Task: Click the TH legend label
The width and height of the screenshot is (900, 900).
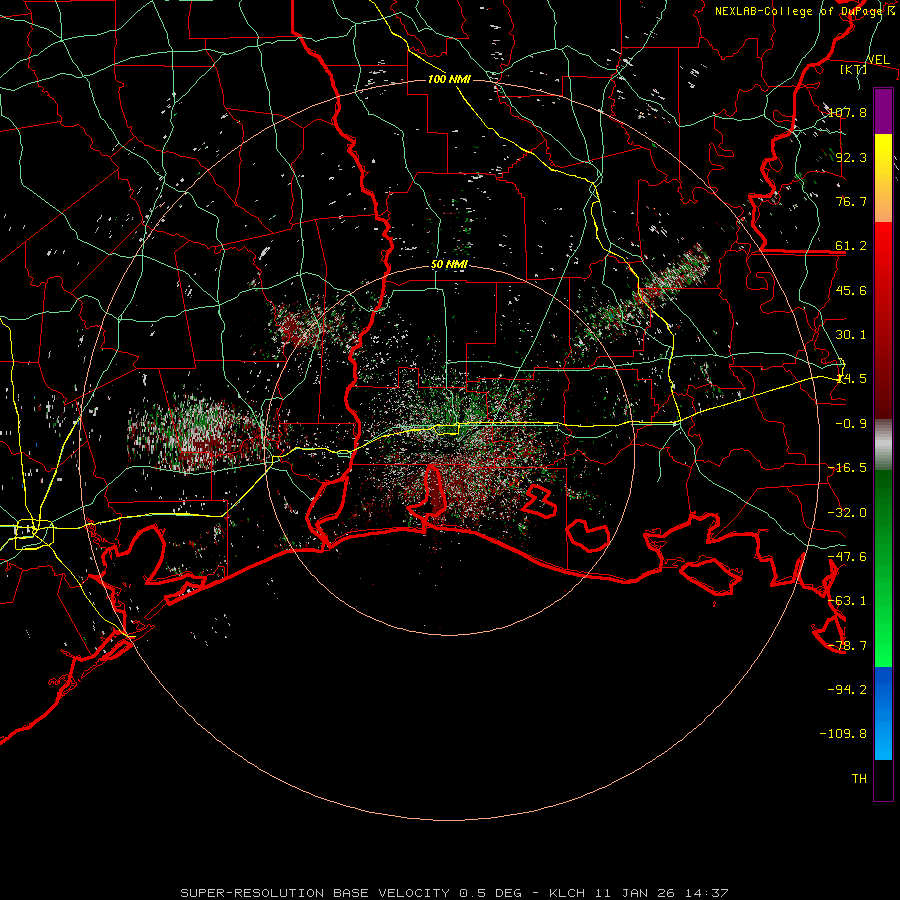Action: [859, 779]
